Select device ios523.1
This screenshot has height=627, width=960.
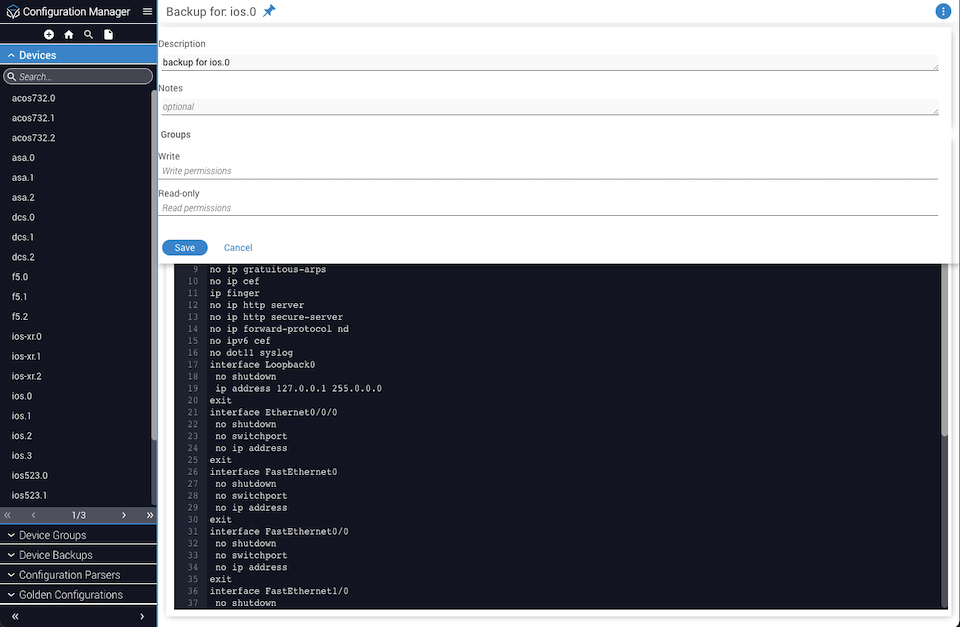click(29, 495)
